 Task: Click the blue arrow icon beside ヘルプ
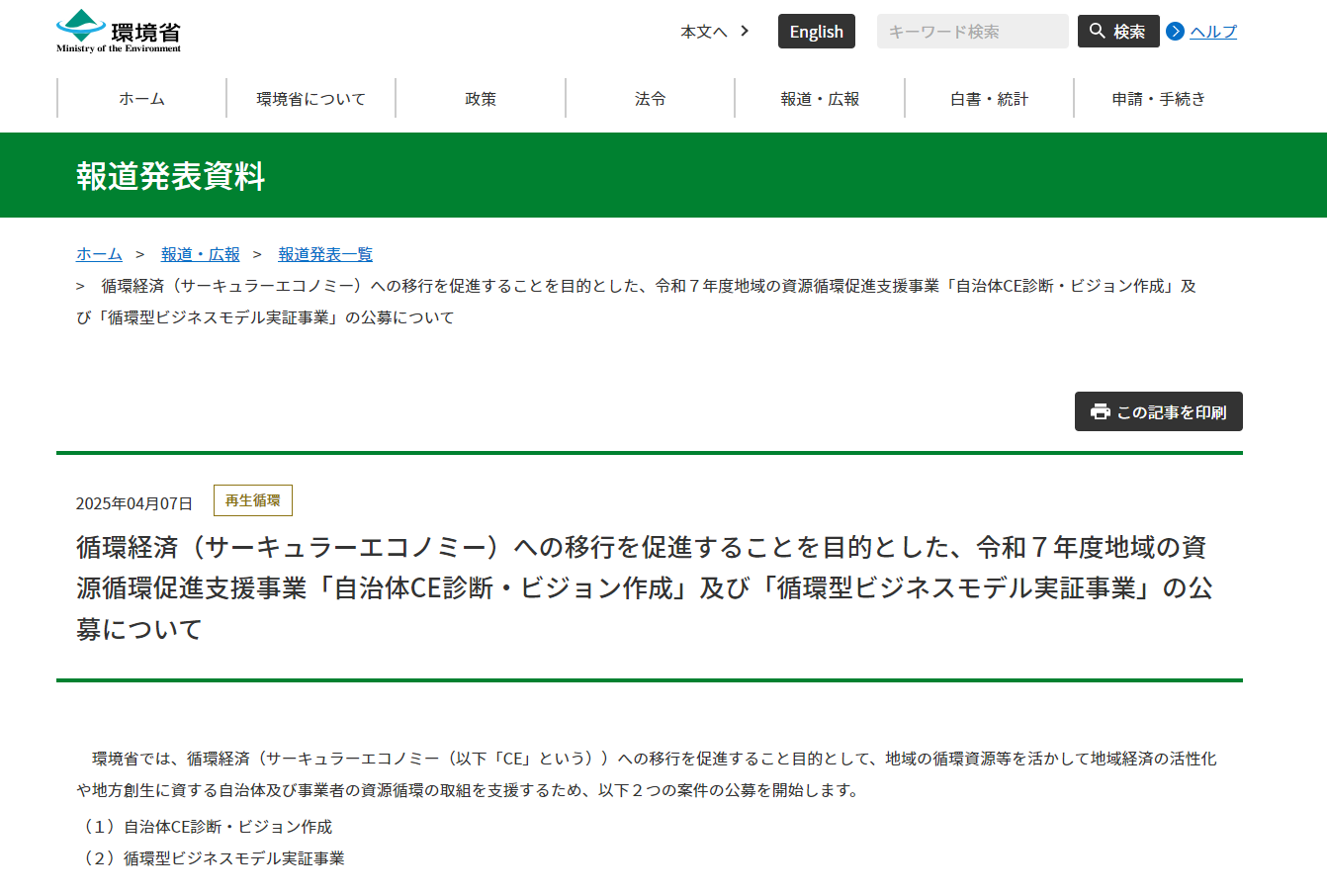pos(1175,32)
